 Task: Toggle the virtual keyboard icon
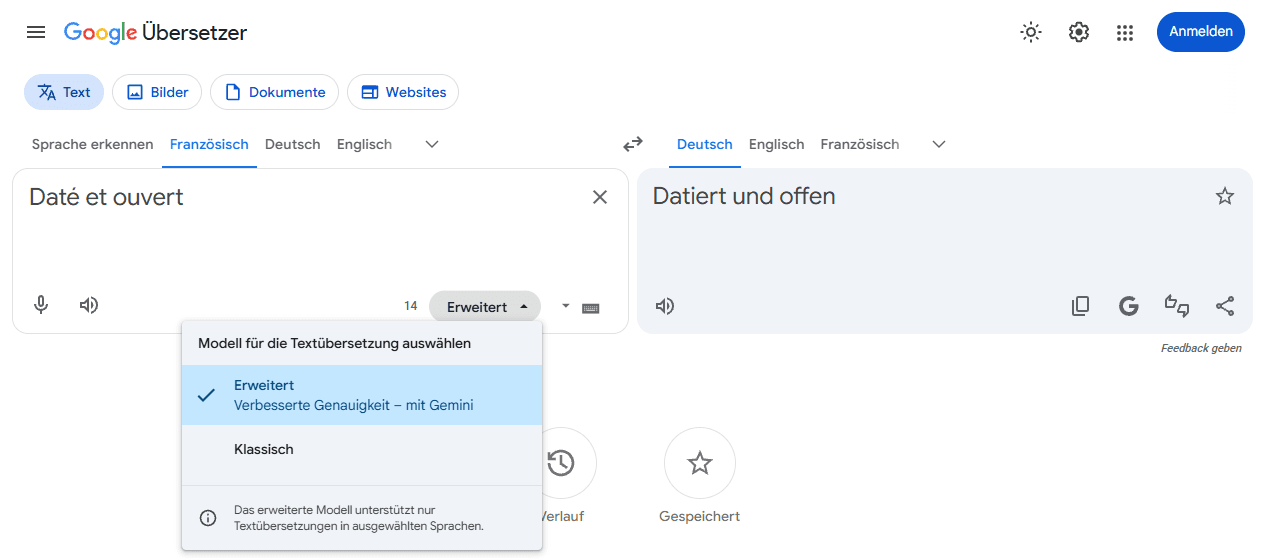click(590, 307)
